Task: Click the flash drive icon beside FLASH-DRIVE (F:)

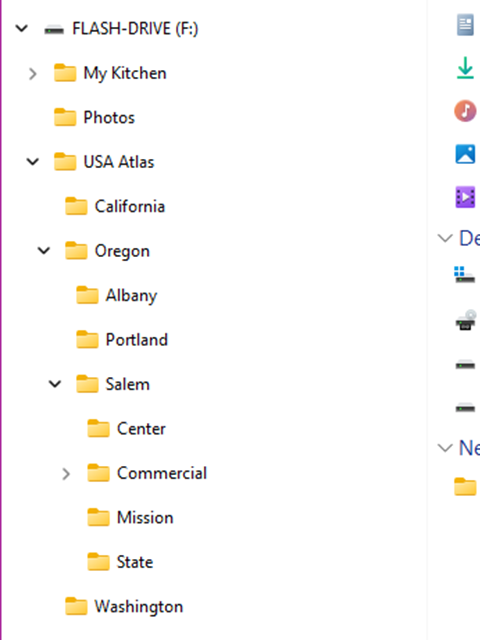Action: [x=54, y=29]
